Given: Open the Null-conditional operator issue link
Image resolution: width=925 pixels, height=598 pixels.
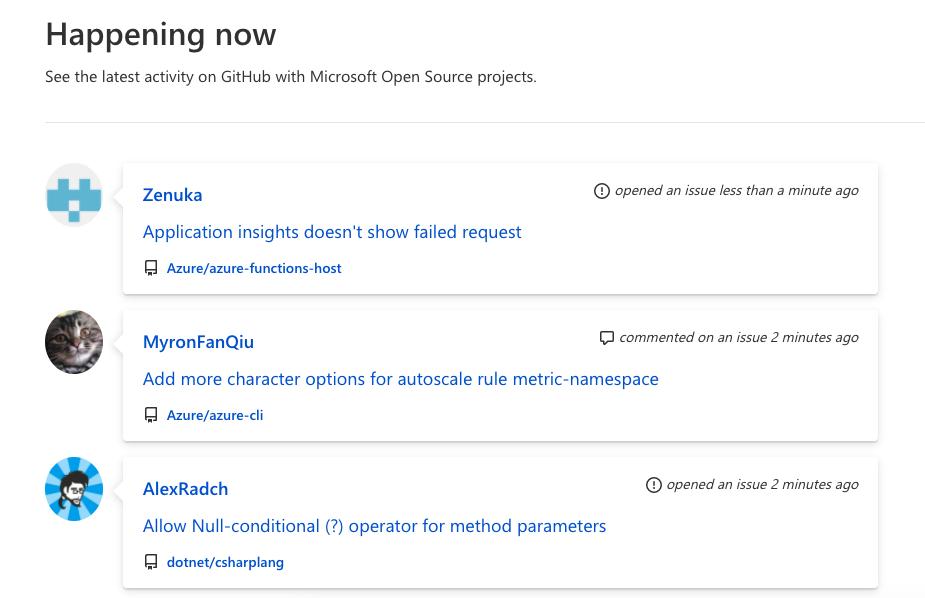Looking at the screenshot, I should point(374,526).
